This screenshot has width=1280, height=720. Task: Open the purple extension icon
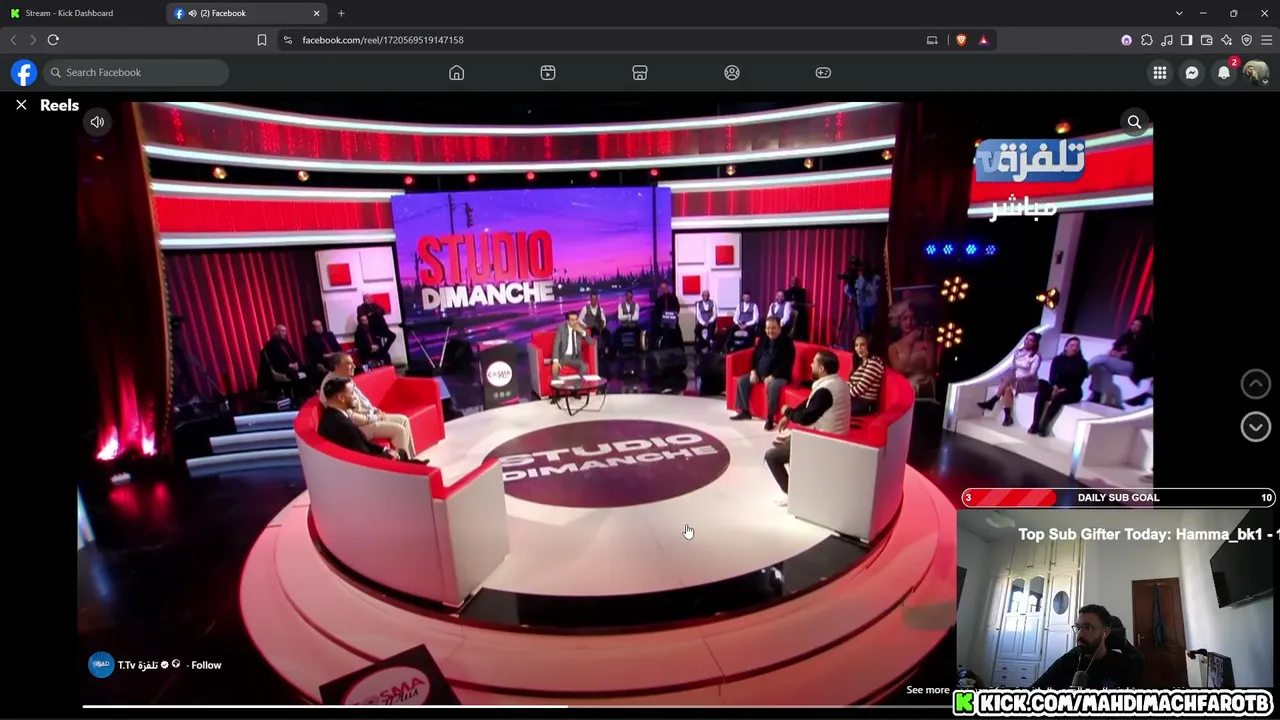[1126, 40]
